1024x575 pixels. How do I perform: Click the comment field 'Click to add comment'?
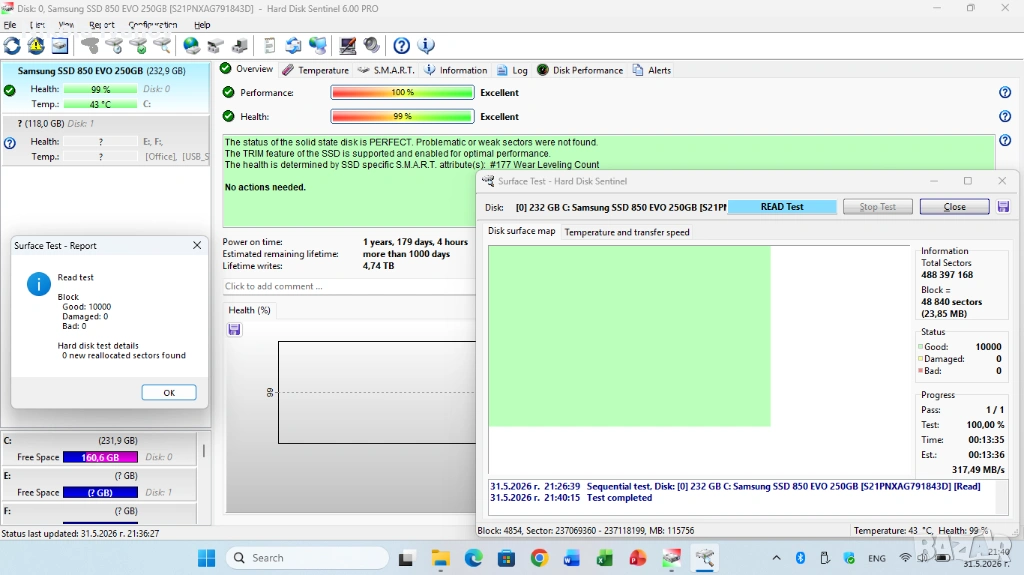[349, 286]
